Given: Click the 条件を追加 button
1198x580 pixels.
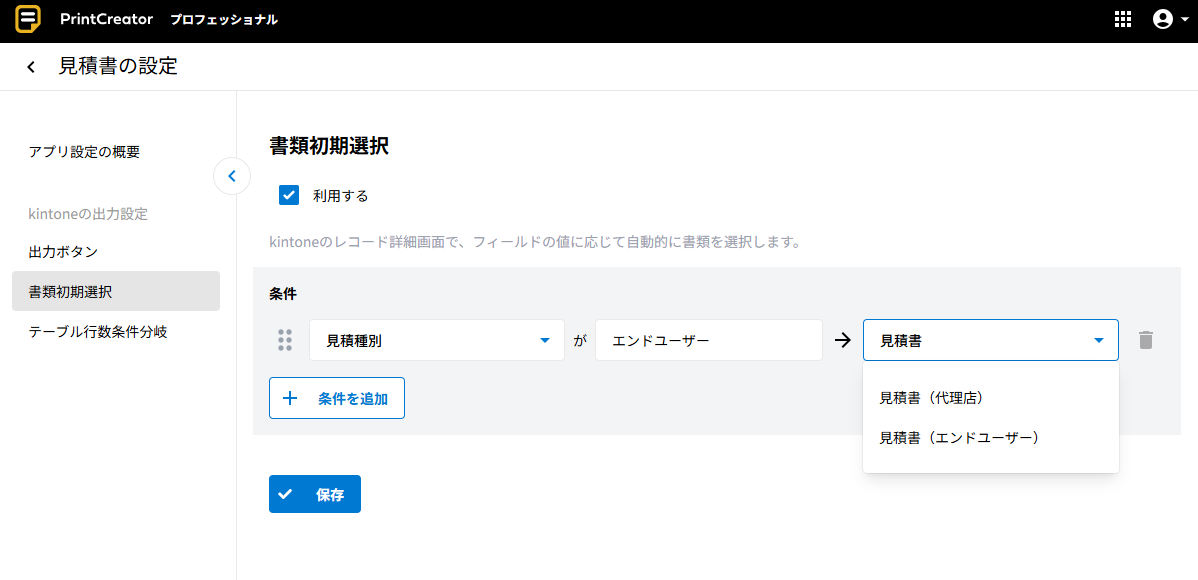Looking at the screenshot, I should 336,398.
